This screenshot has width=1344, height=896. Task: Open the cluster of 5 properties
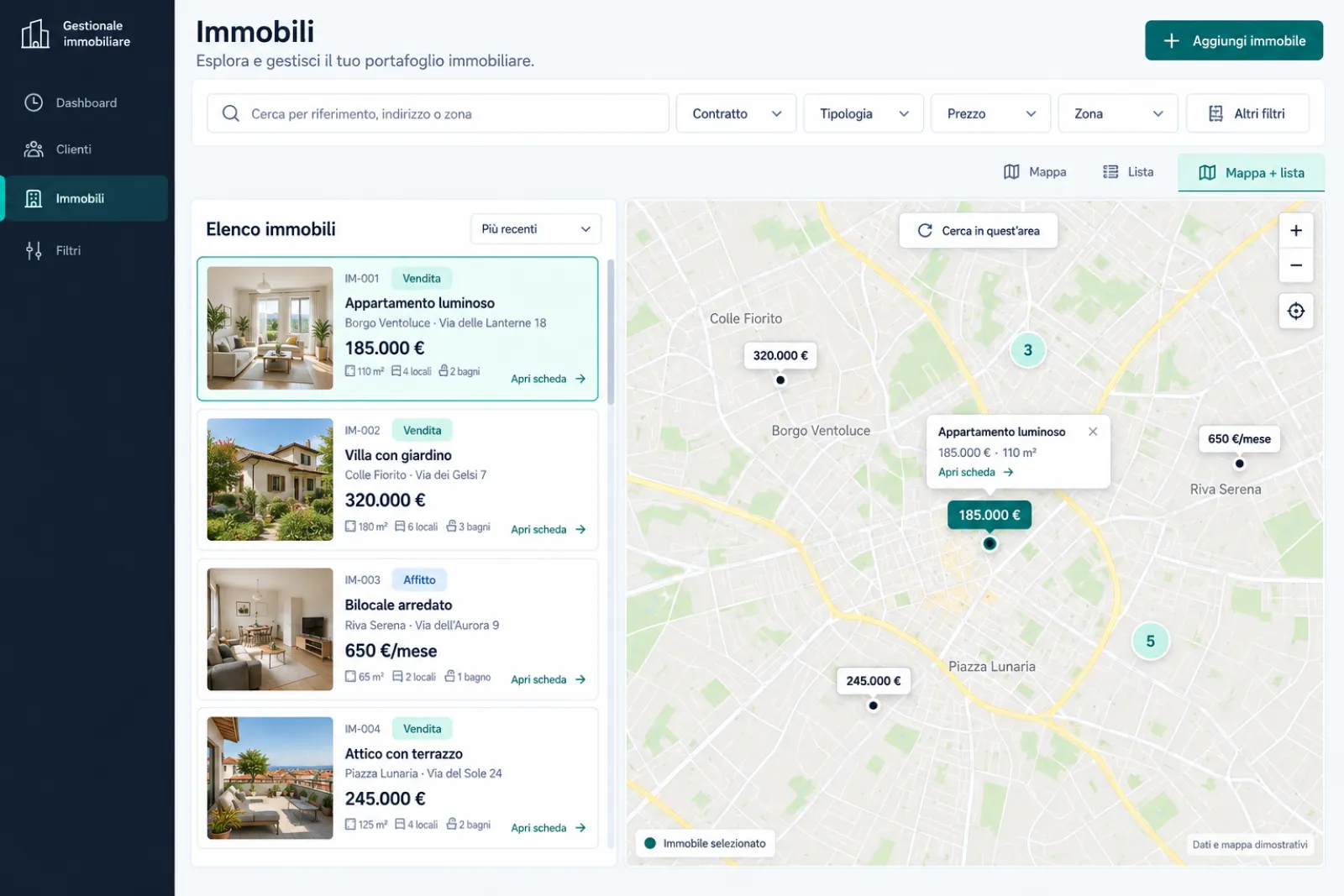click(x=1151, y=642)
